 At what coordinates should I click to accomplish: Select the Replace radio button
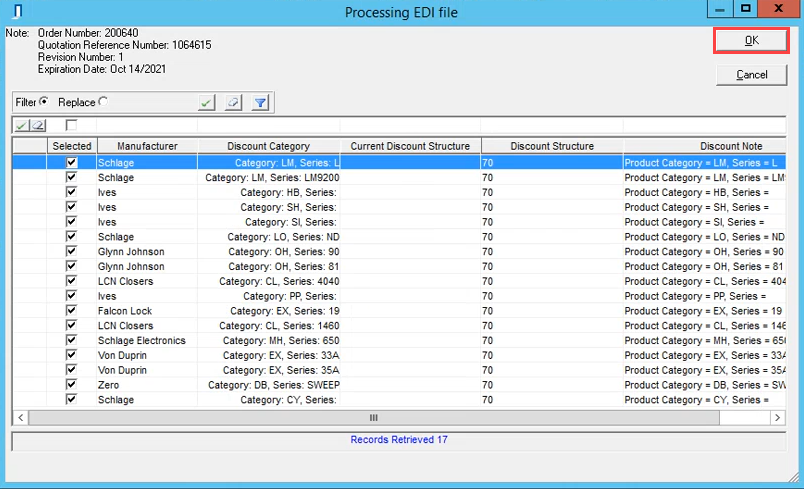click(x=103, y=101)
